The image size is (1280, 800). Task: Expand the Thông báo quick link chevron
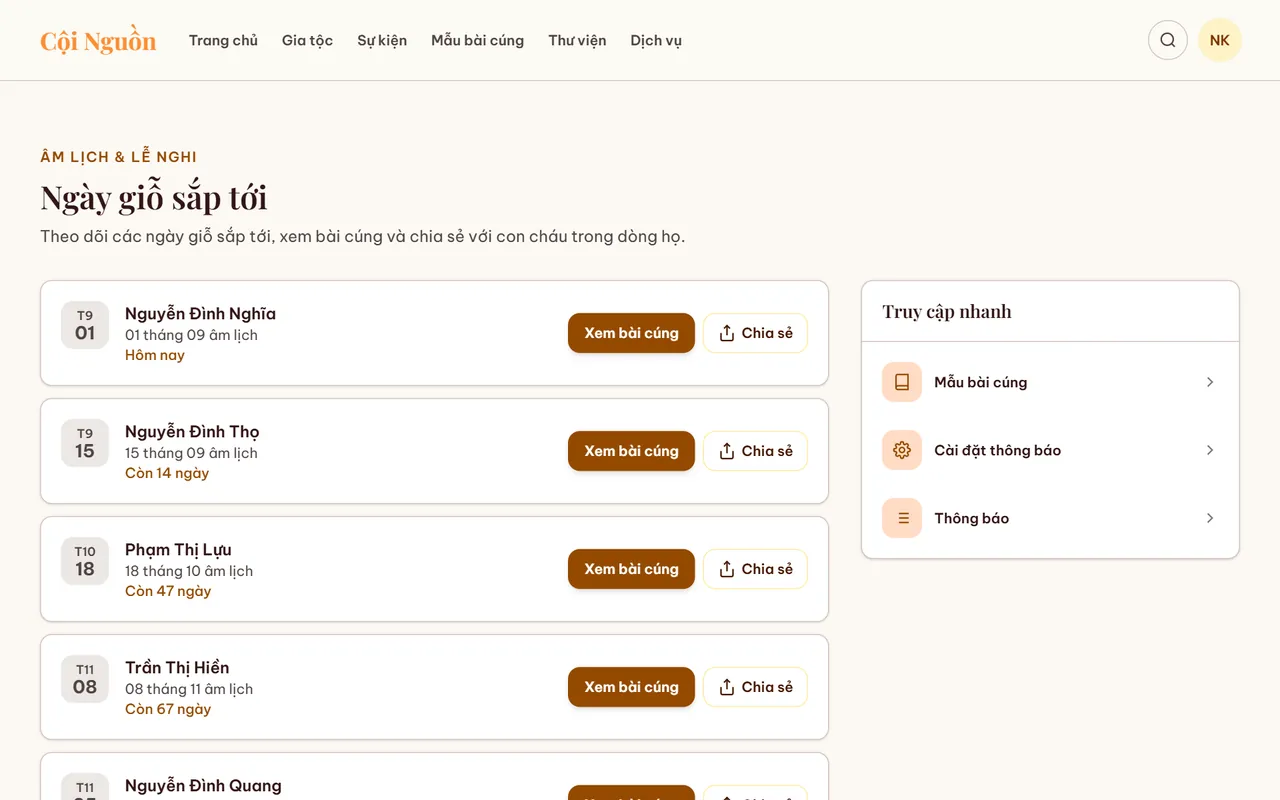[1210, 518]
